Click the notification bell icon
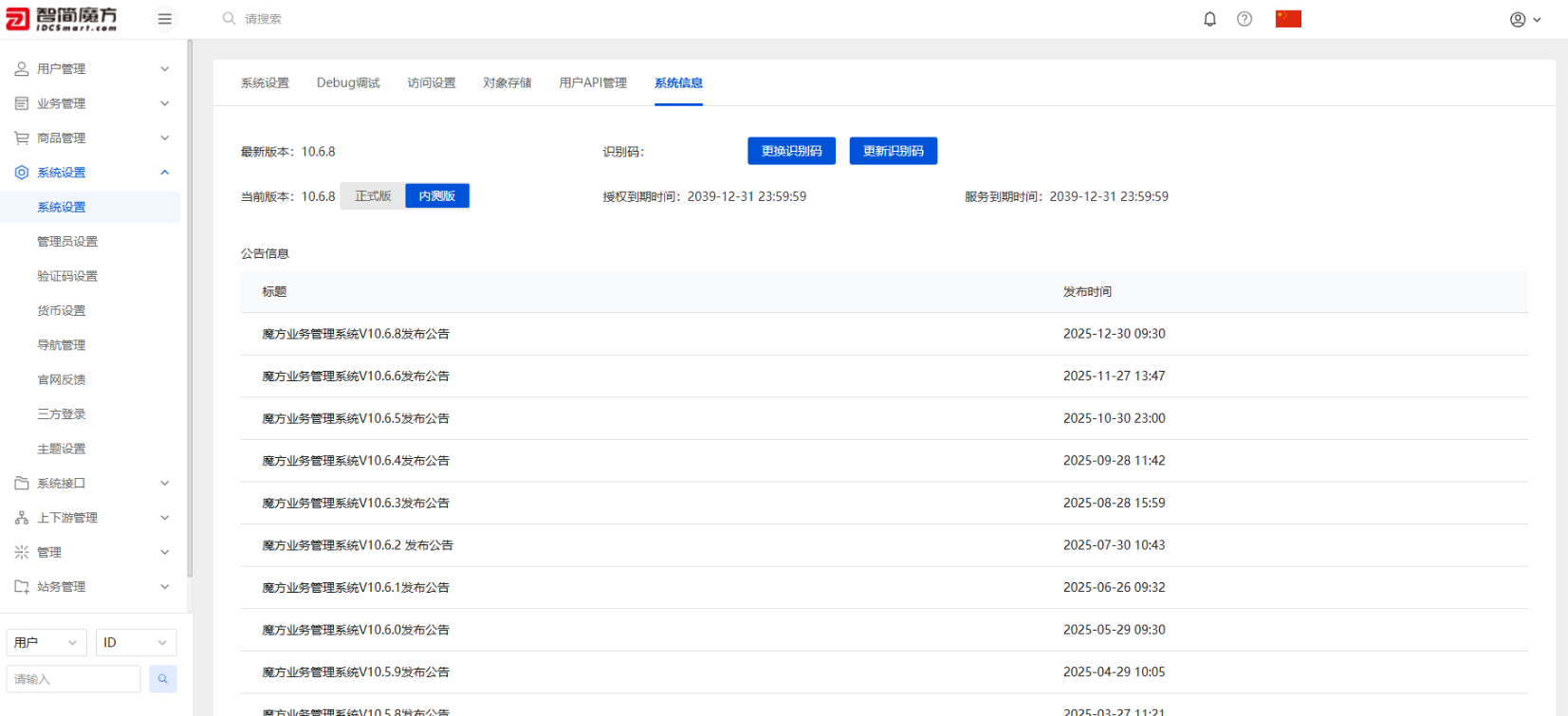The height and width of the screenshot is (716, 1568). (x=1209, y=19)
